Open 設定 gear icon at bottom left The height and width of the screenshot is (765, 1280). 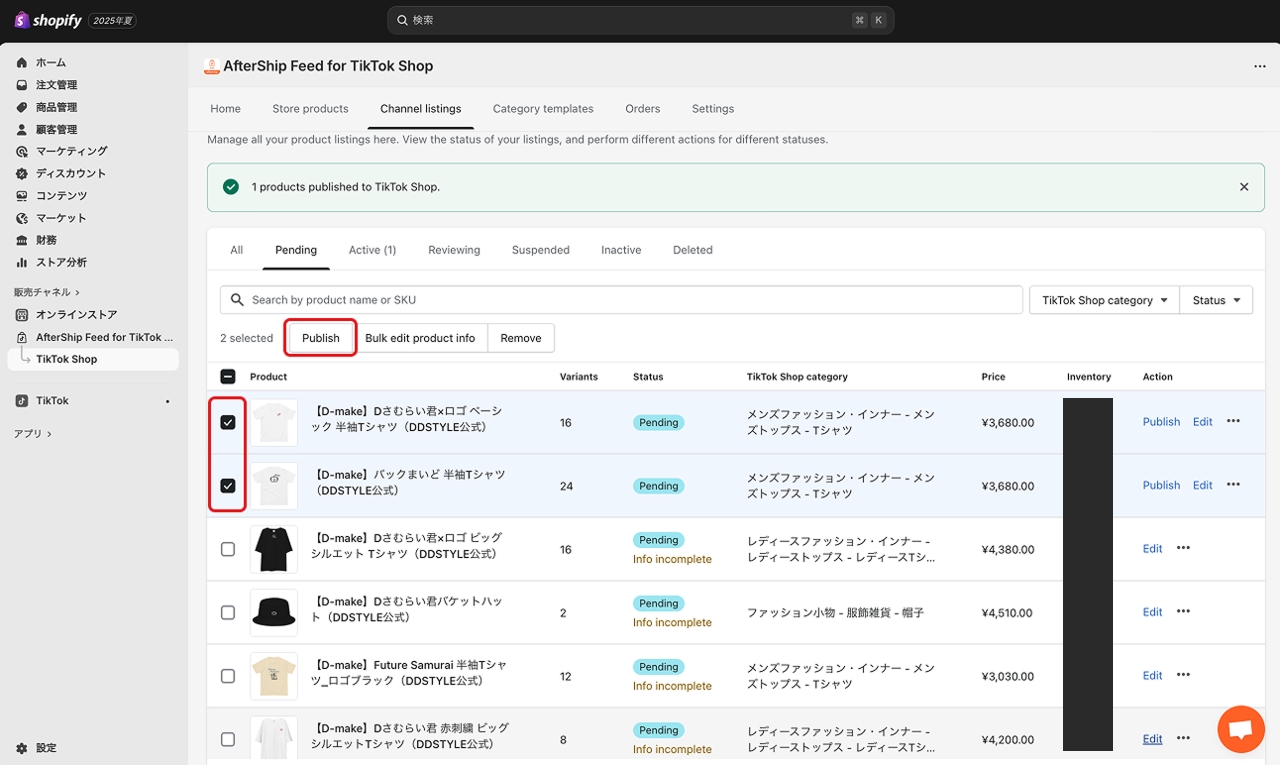pos(22,748)
